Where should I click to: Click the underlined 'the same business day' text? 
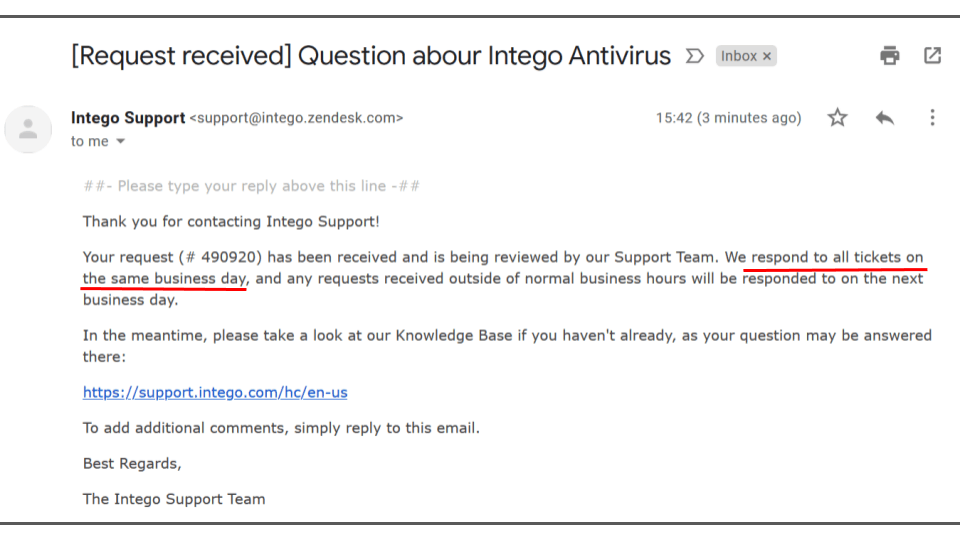pos(165,279)
